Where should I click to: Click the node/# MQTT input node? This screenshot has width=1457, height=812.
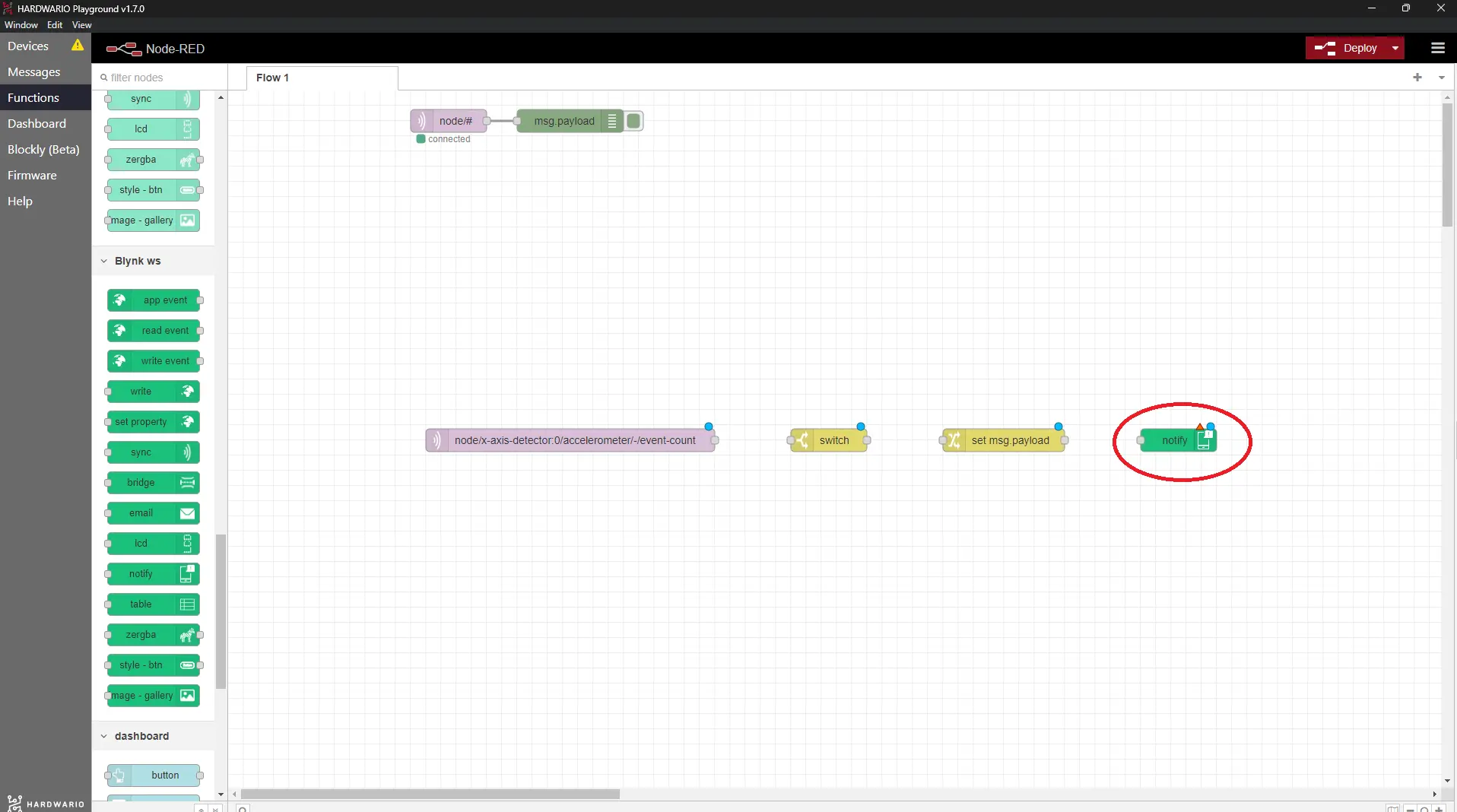[x=449, y=121]
